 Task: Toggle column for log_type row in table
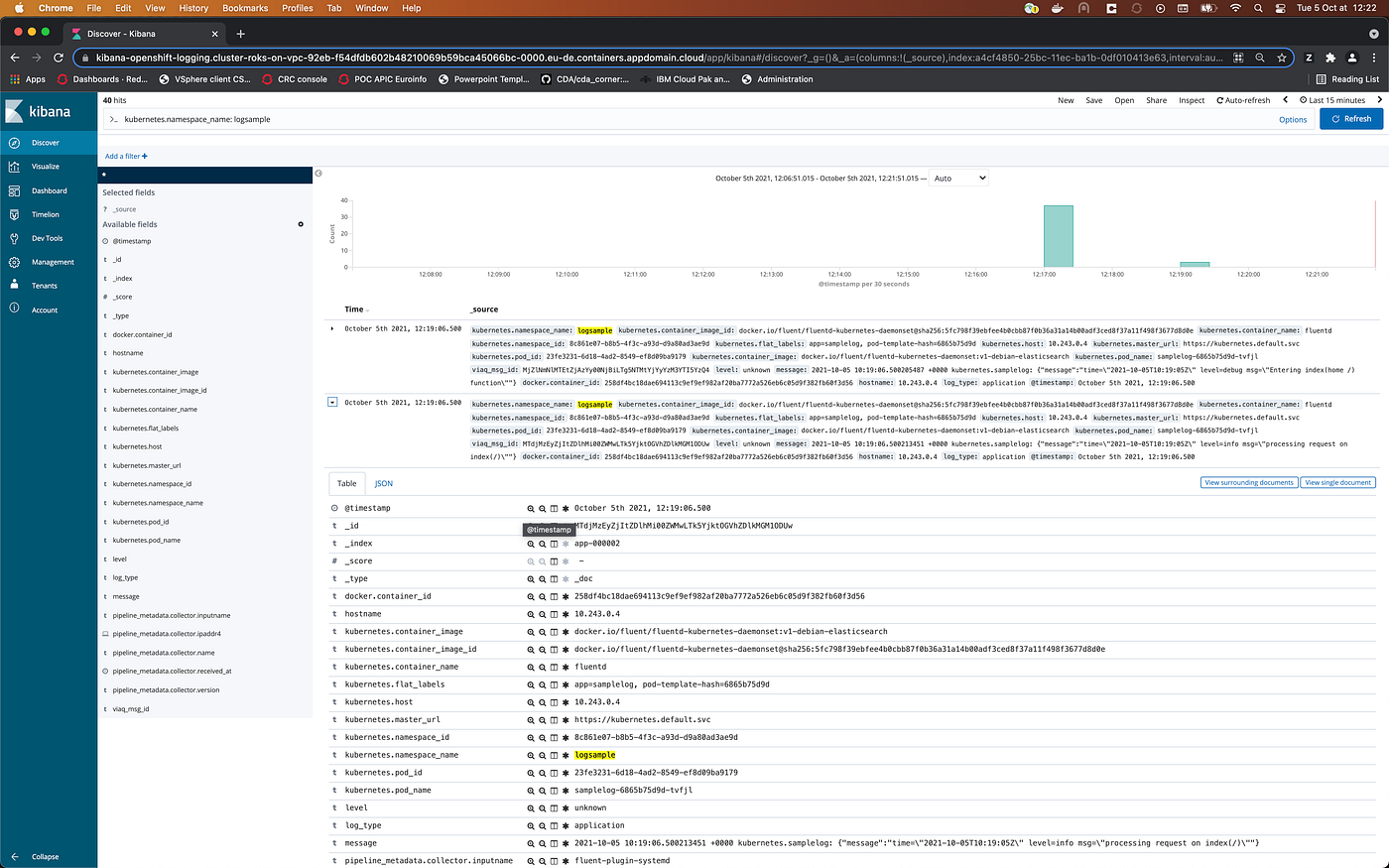coord(554,825)
